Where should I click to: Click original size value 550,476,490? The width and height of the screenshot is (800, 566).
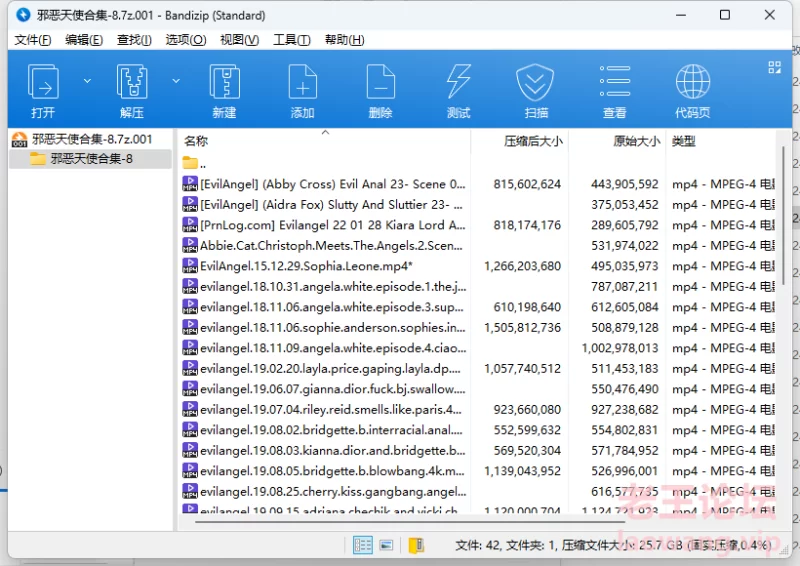[x=624, y=388]
